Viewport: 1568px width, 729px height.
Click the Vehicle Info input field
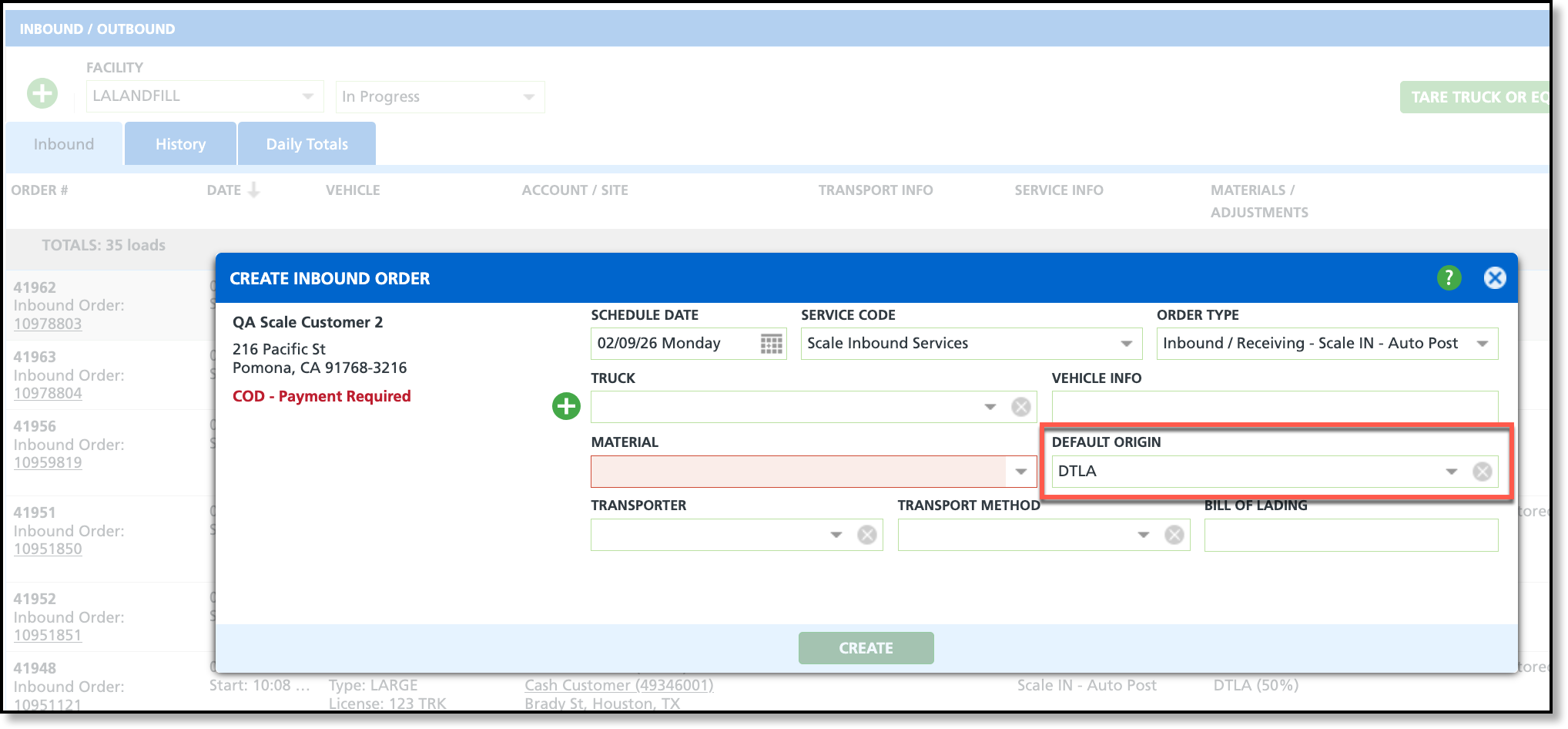[1275, 406]
